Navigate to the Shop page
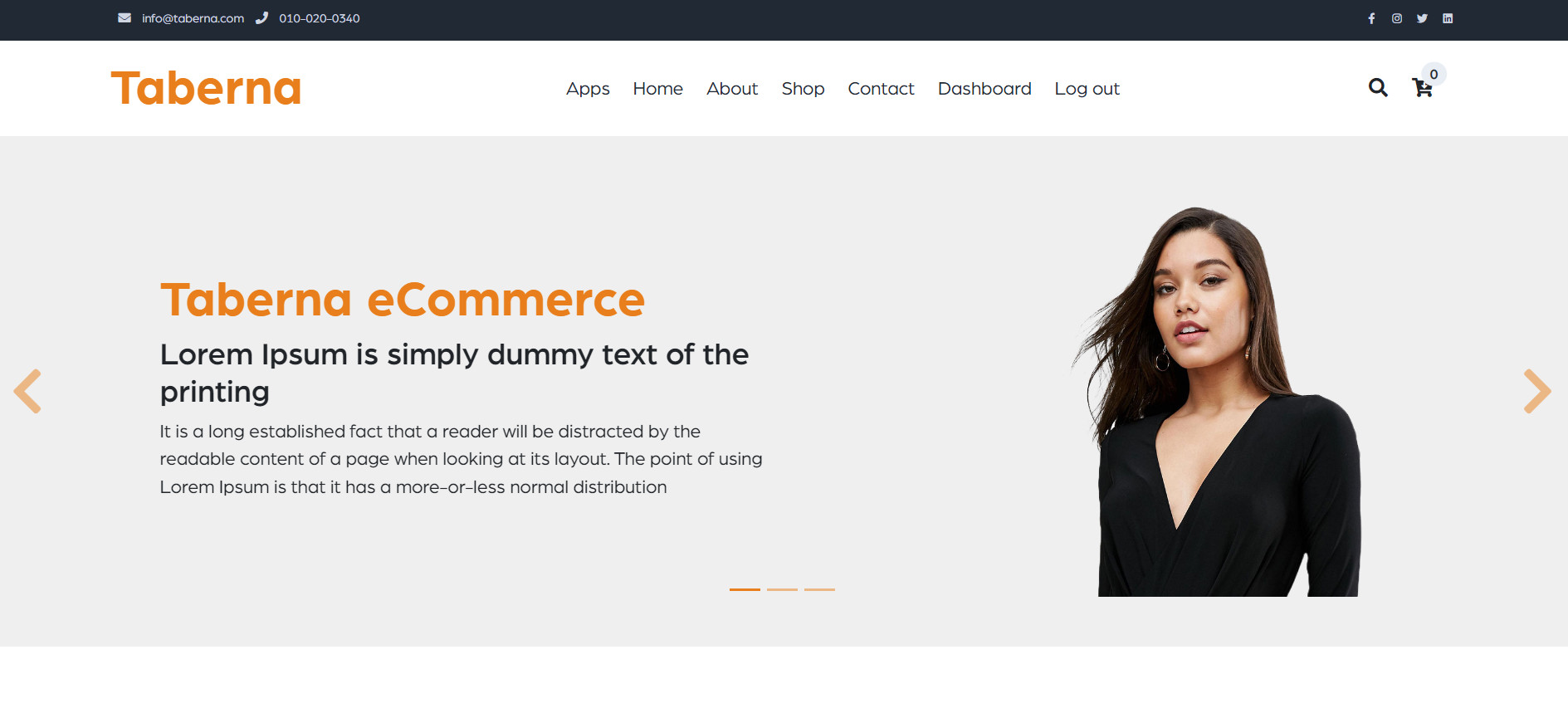Viewport: 1568px width, 713px height. point(803,89)
